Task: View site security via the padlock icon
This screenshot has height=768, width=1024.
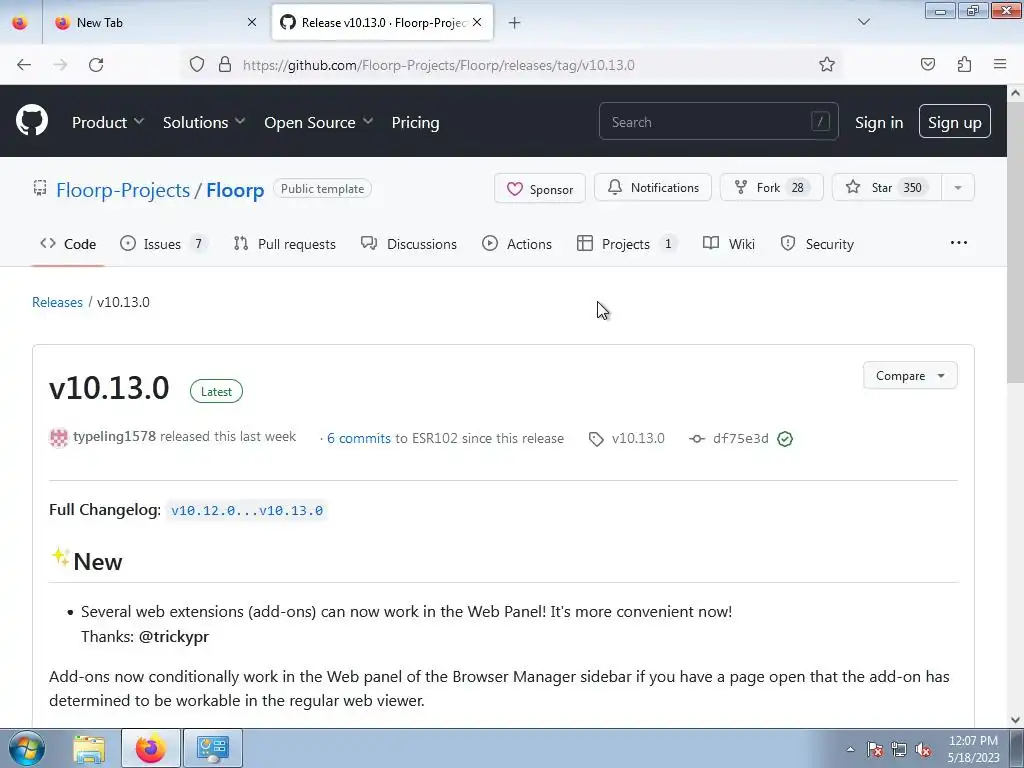Action: tap(225, 65)
